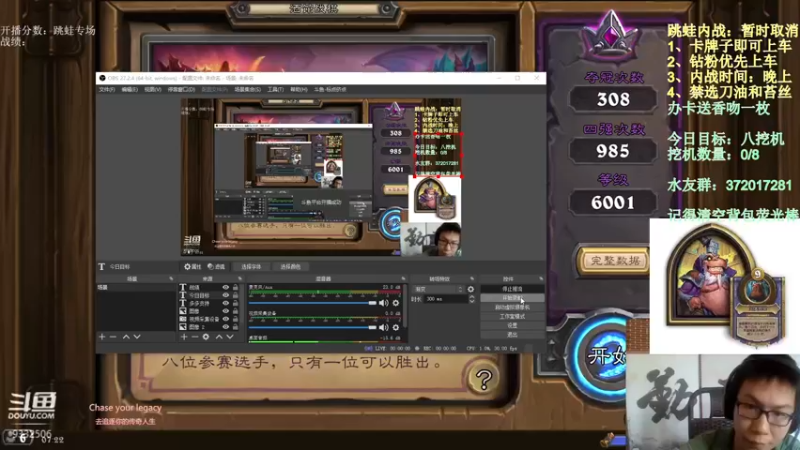This screenshot has width=800, height=450.
Task: Open the 斗鱼 plugin menu
Action: click(330, 90)
